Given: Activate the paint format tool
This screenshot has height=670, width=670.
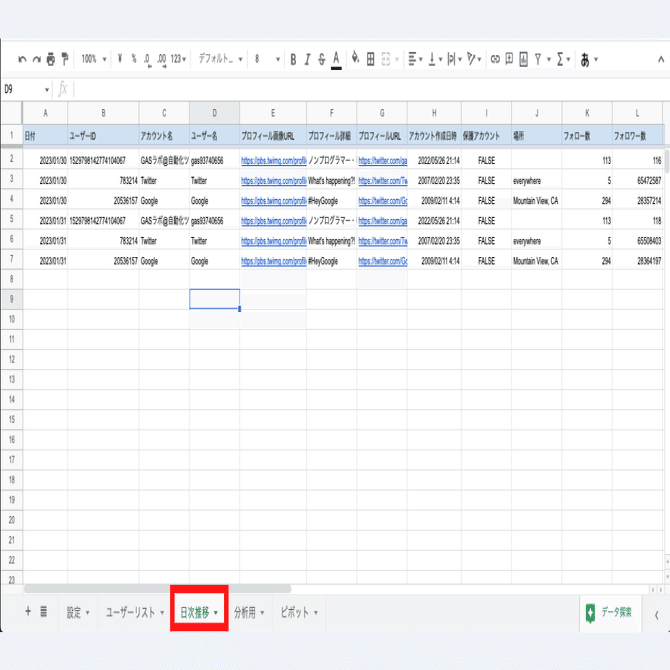Looking at the screenshot, I should [65, 59].
